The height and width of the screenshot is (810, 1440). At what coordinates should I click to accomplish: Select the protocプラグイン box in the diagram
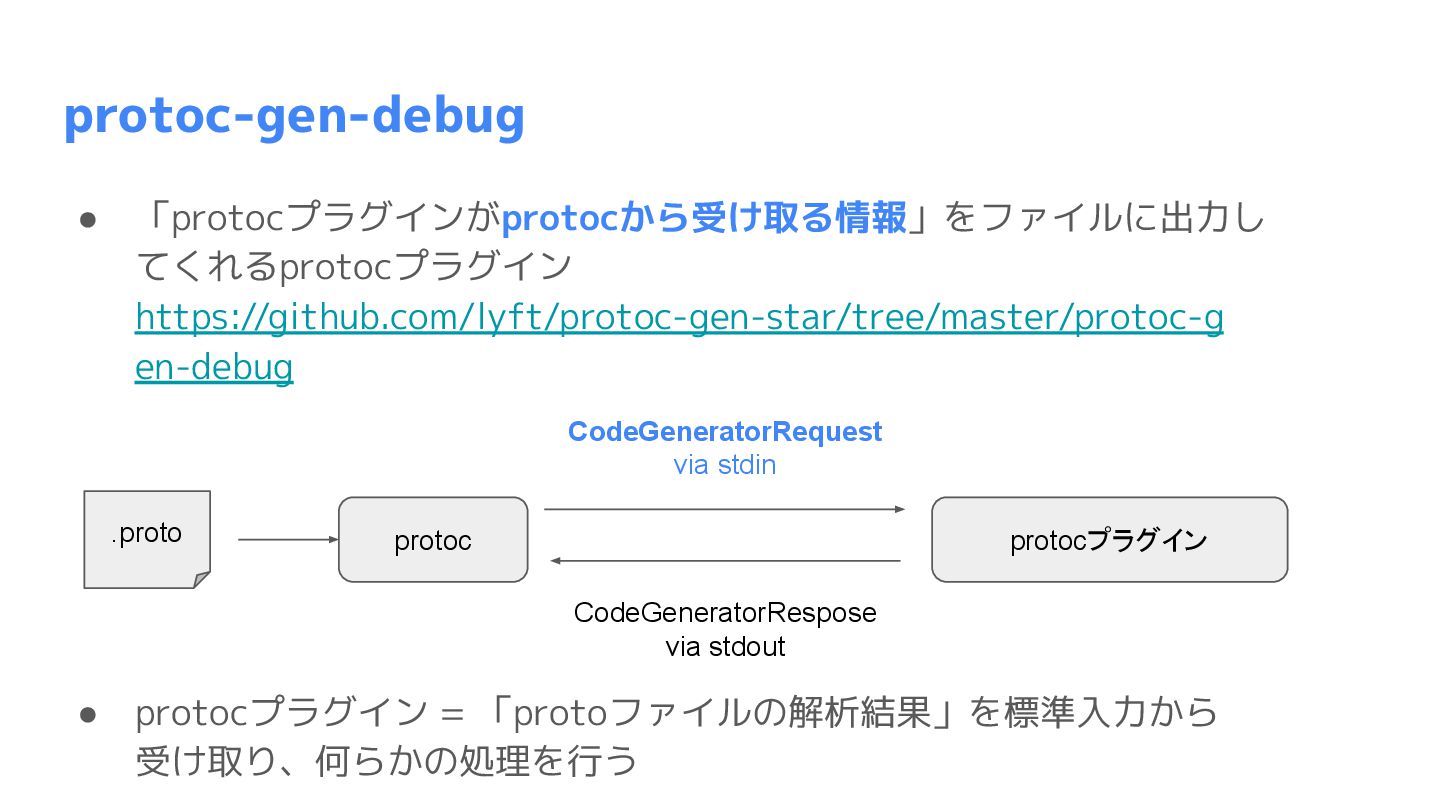[1109, 540]
